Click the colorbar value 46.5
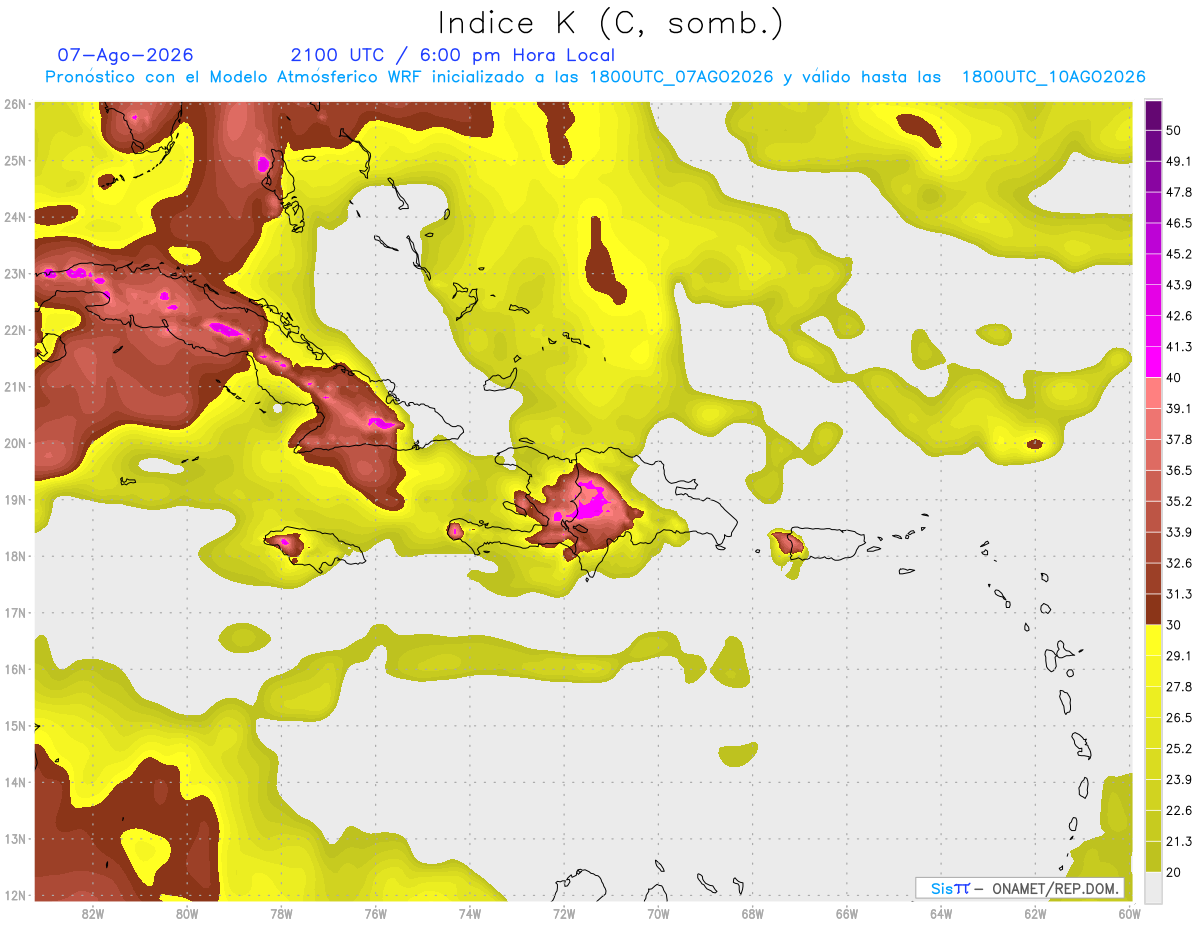 coord(1178,223)
